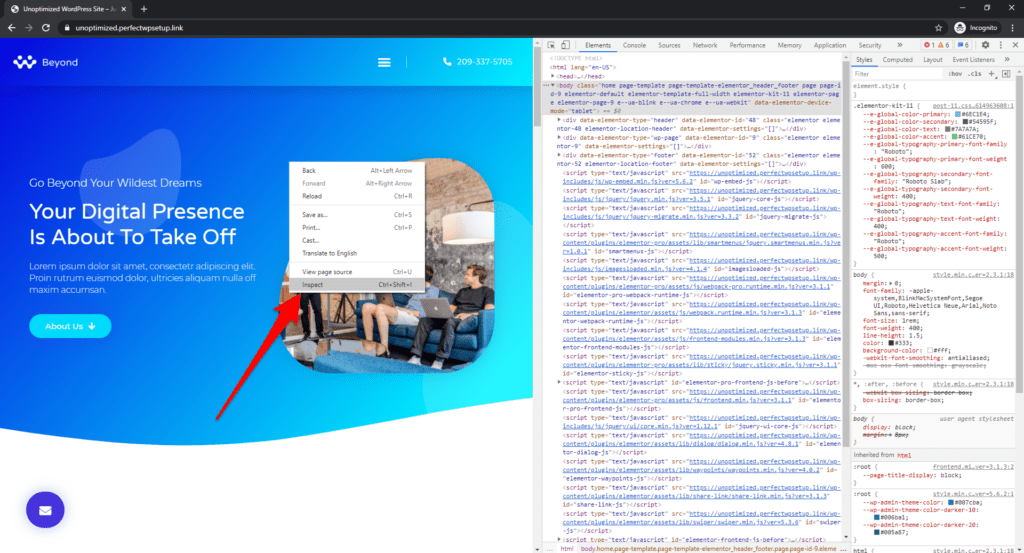
Task: Toggle the device toolbar in DevTools
Action: [566, 45]
